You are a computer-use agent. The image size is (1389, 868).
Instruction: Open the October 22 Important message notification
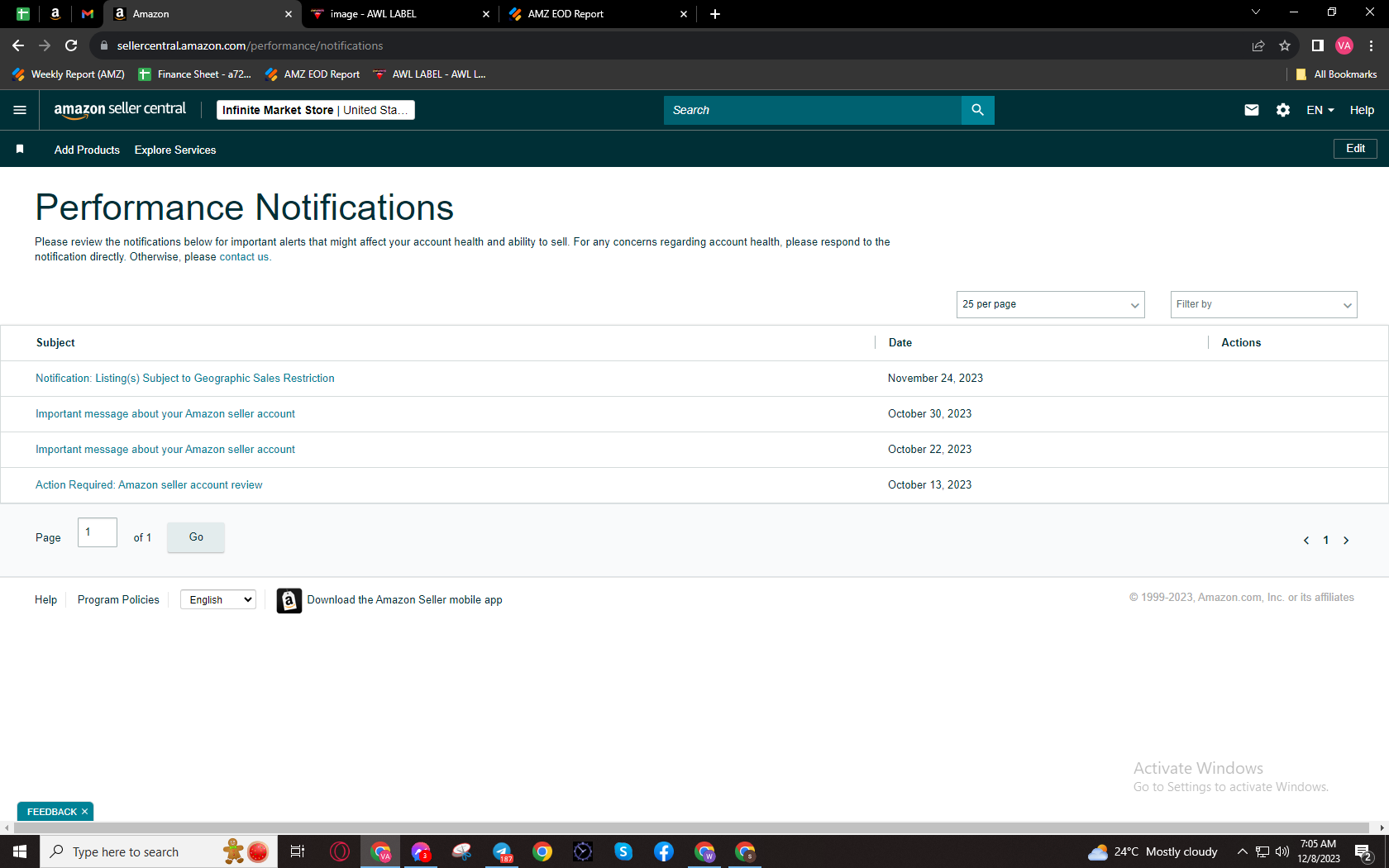tap(165, 450)
